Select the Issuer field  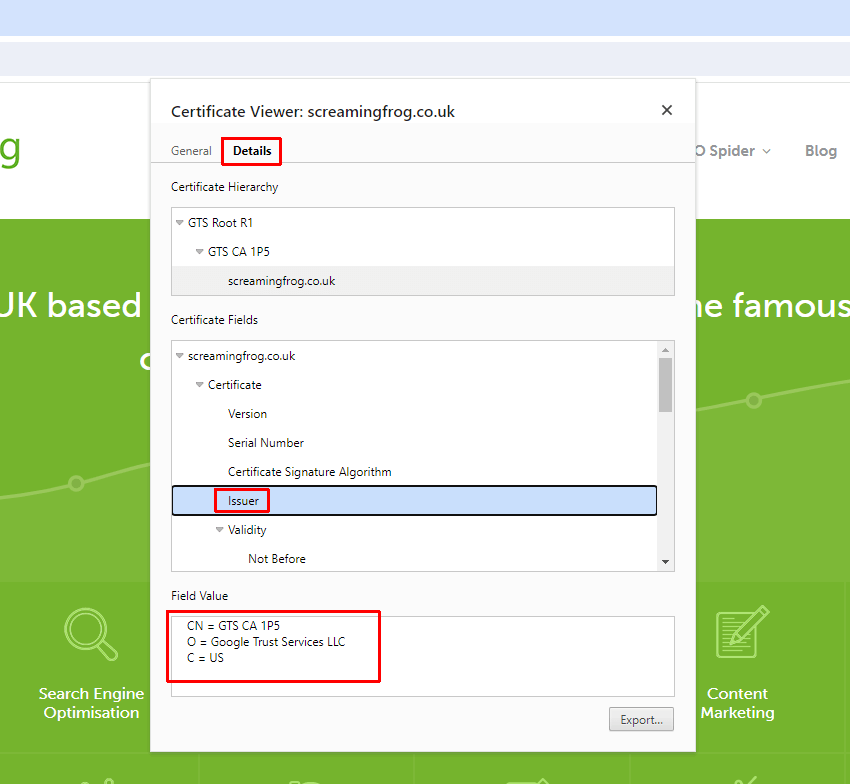pyautogui.click(x=414, y=500)
